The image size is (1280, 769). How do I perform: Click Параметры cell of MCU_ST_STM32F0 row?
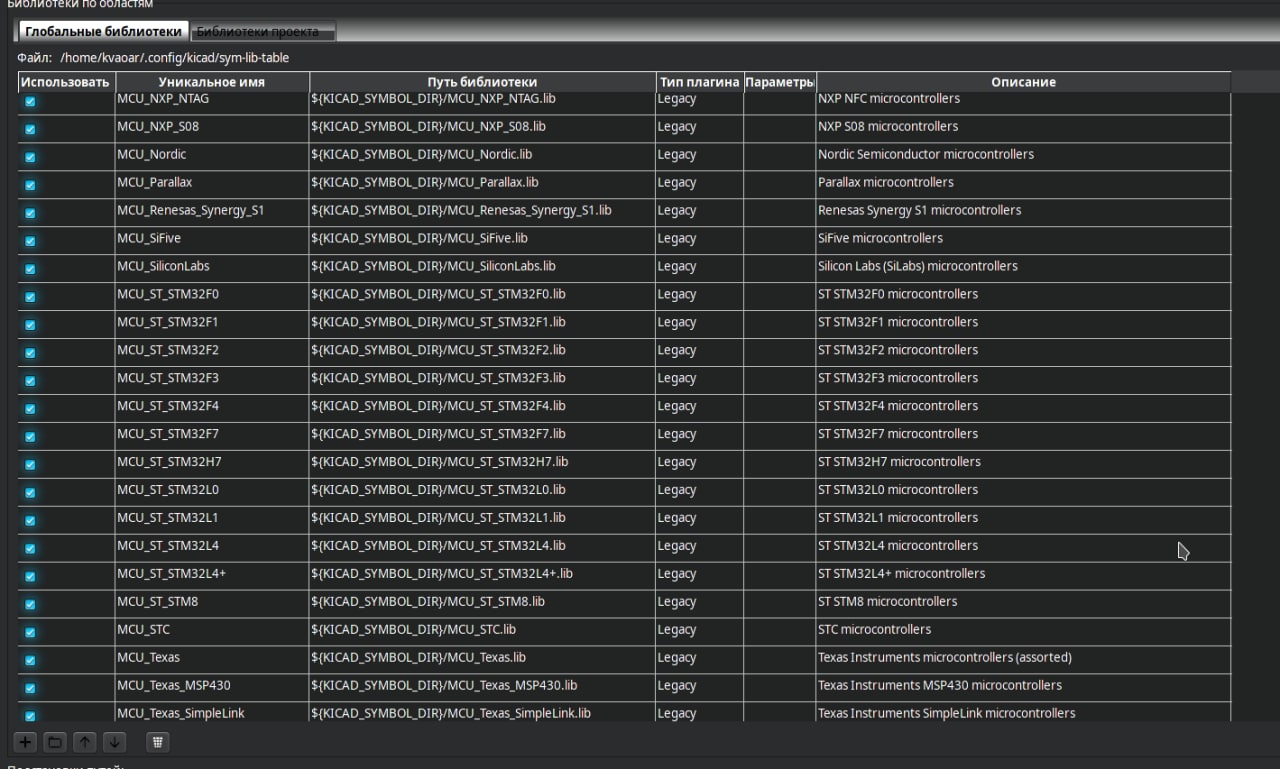780,296
